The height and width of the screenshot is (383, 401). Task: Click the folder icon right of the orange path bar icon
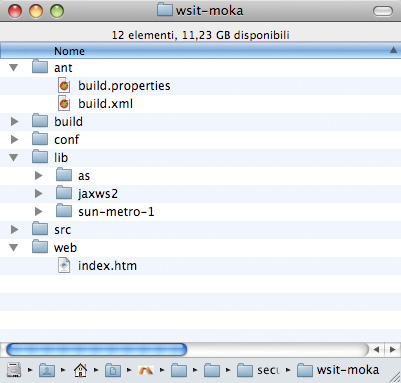coord(179,370)
